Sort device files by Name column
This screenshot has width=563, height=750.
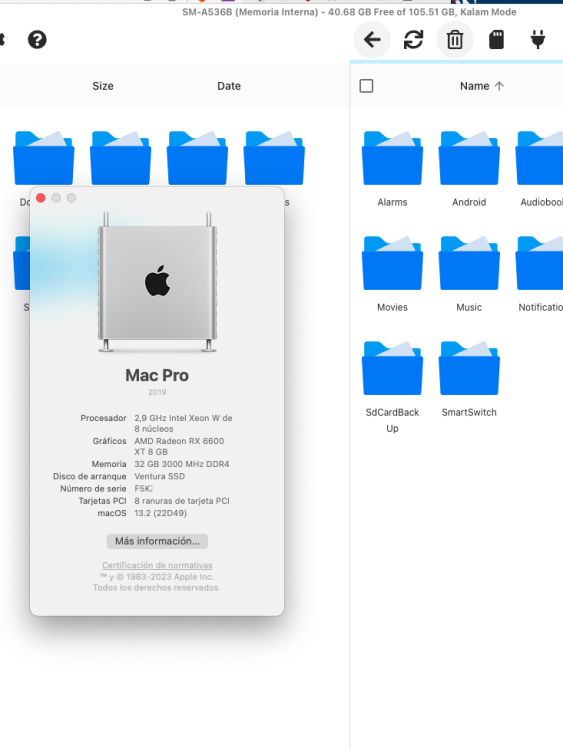pos(482,86)
